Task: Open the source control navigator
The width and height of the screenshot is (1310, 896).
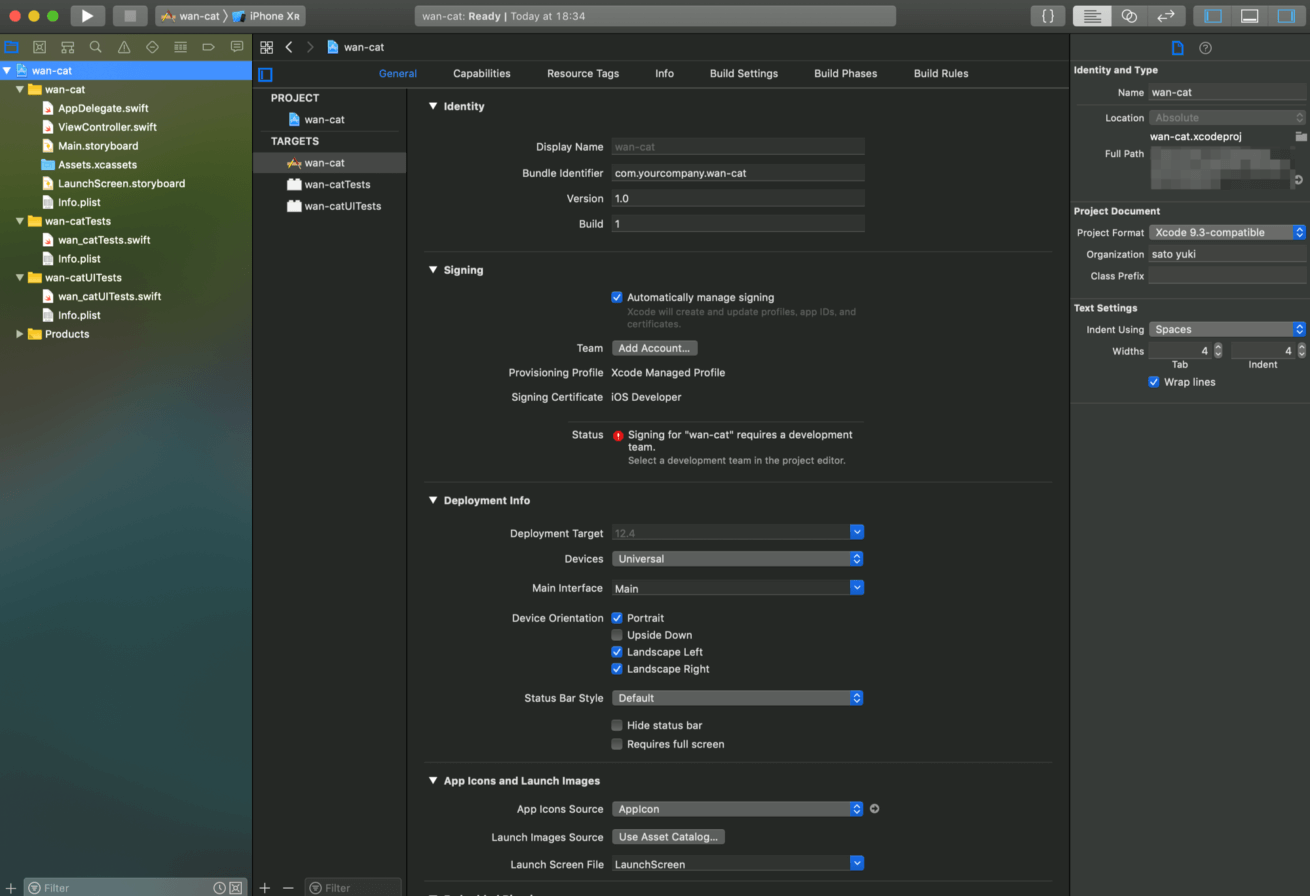Action: [x=39, y=47]
